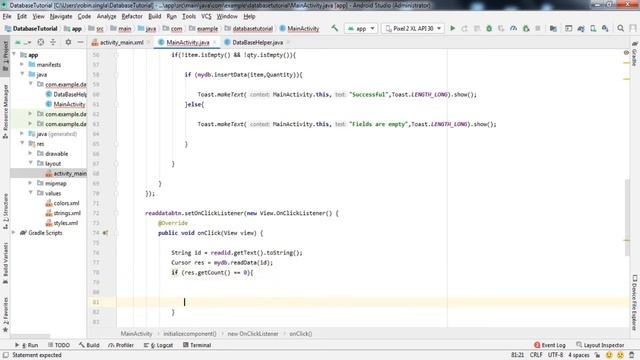Click UTF-8 encoding in status bar
The height and width of the screenshot is (360, 640).
[555, 355]
